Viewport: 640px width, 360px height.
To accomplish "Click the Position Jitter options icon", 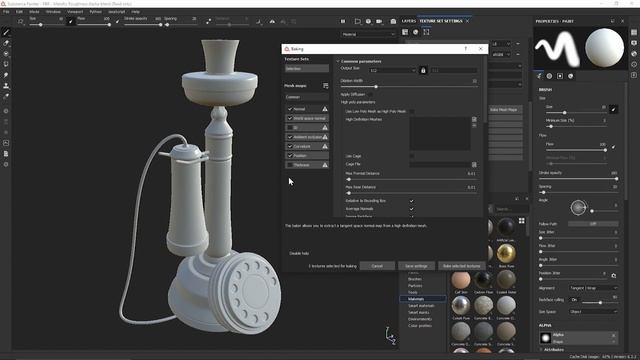I will coord(613,276).
